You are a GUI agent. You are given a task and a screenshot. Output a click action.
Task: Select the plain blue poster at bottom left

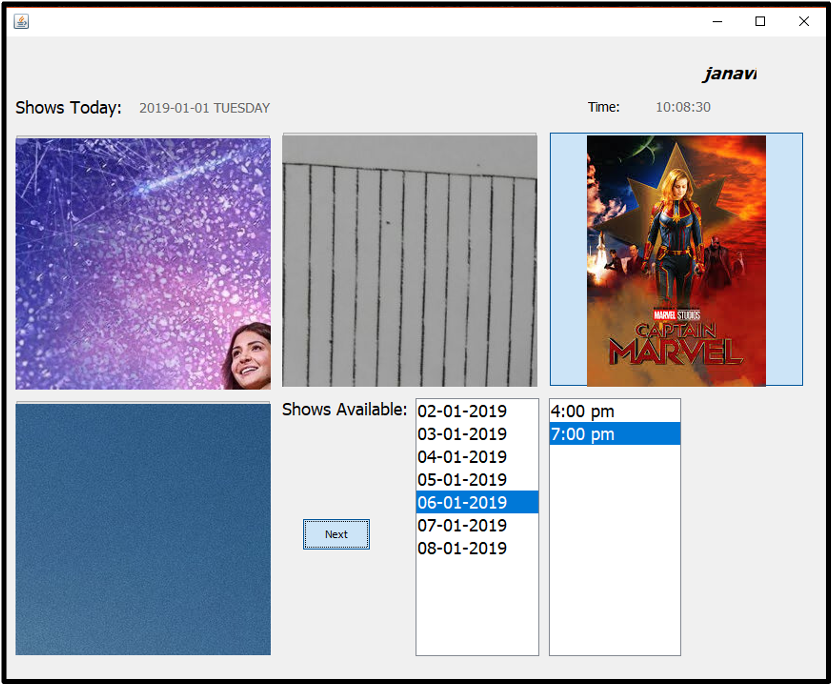pyautogui.click(x=142, y=527)
